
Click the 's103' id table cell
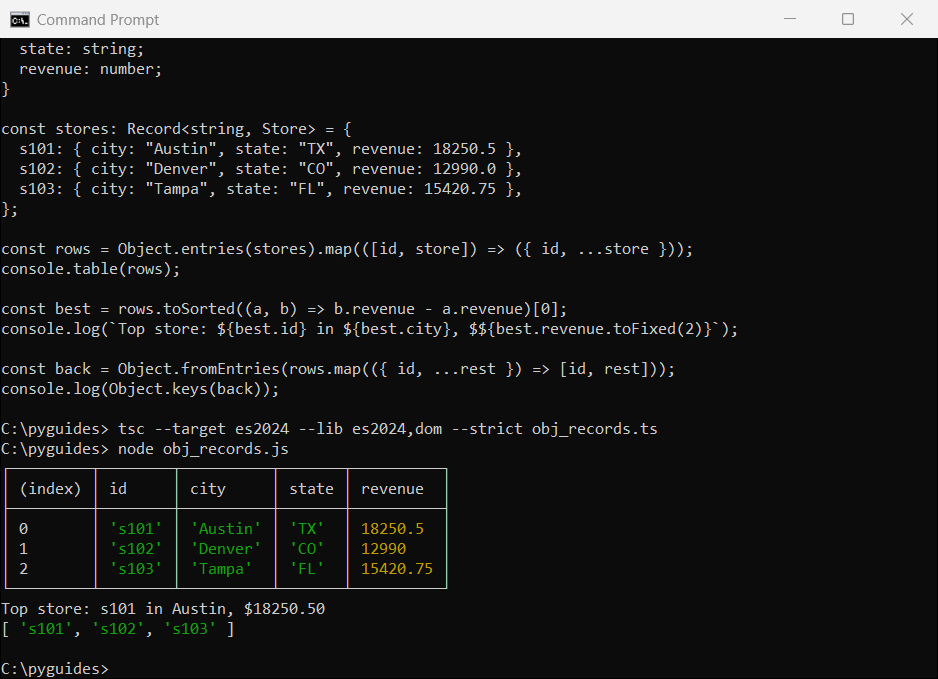coord(136,569)
